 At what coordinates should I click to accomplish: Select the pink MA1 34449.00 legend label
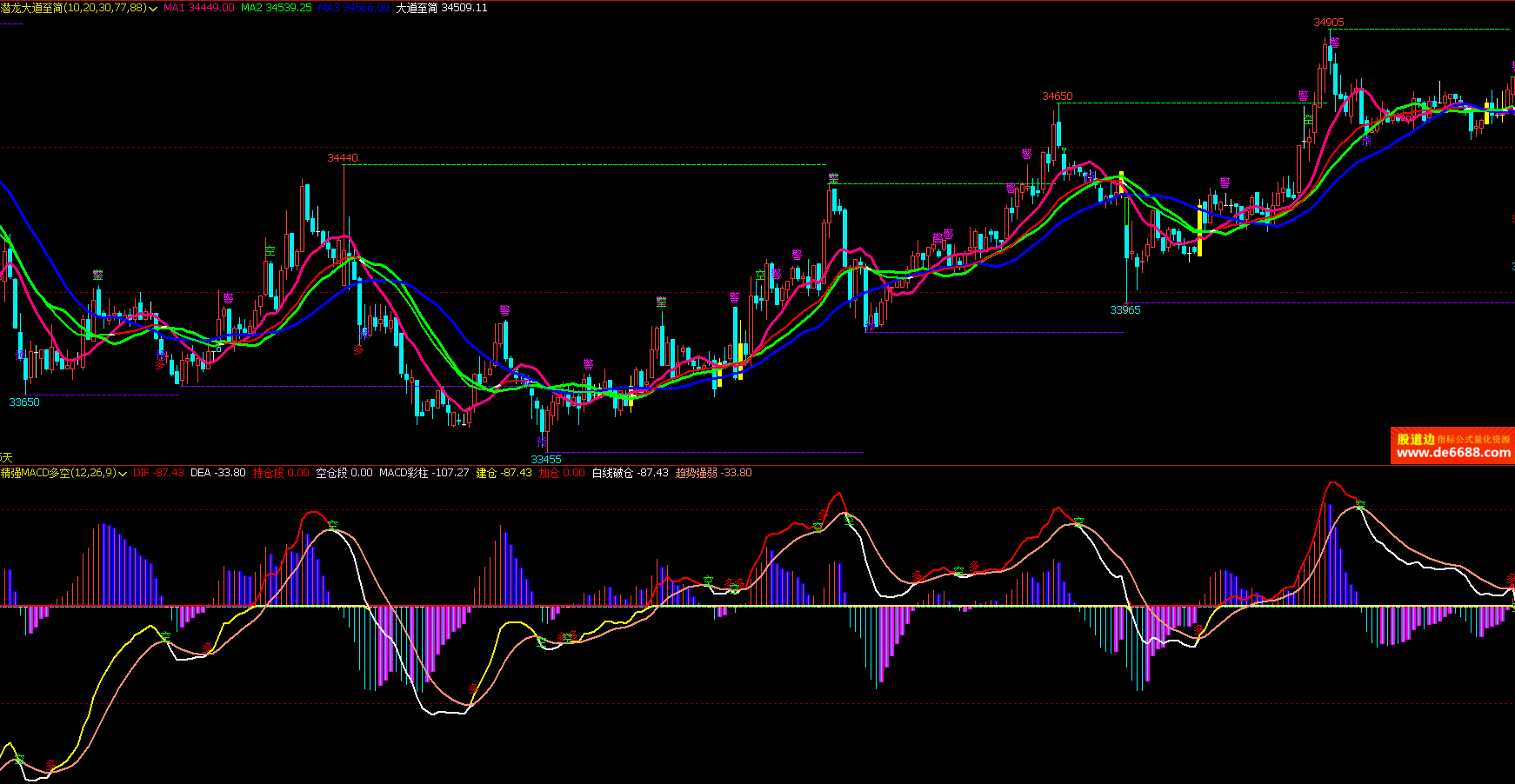point(199,8)
